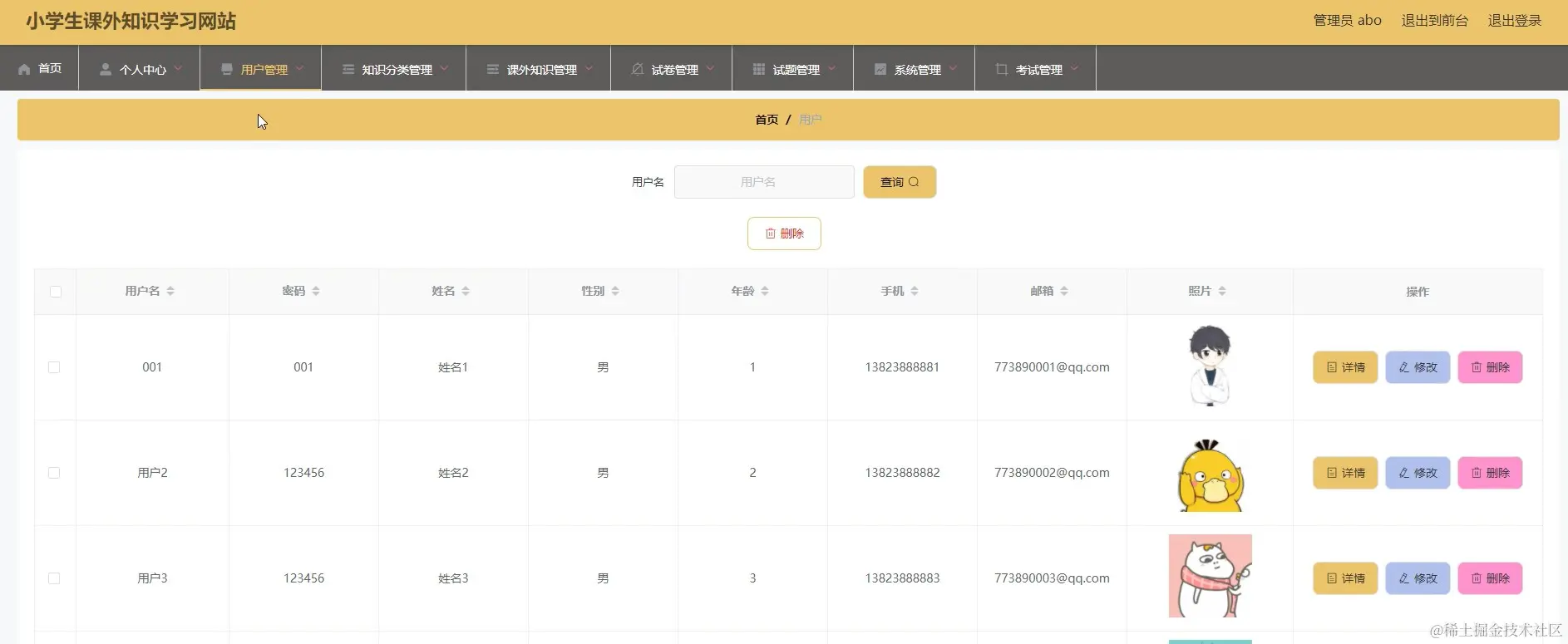The image size is (1568, 644).
Task: Click the batch 删除 button above table
Action: 784,234
